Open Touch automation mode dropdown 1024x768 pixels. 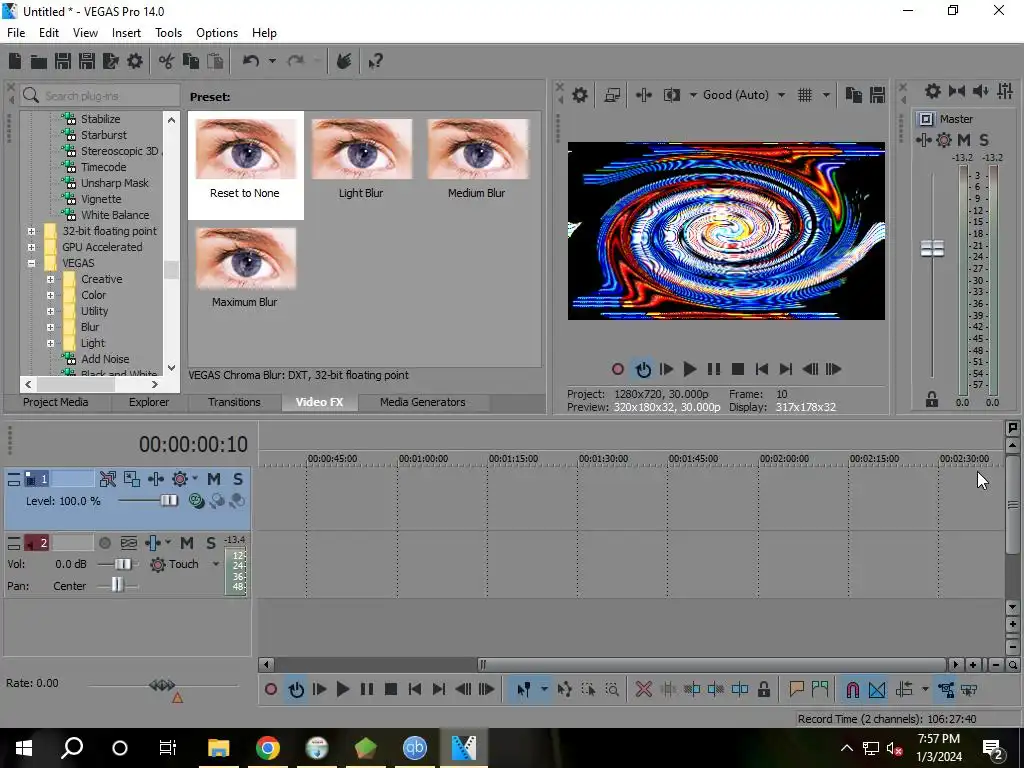coord(216,564)
